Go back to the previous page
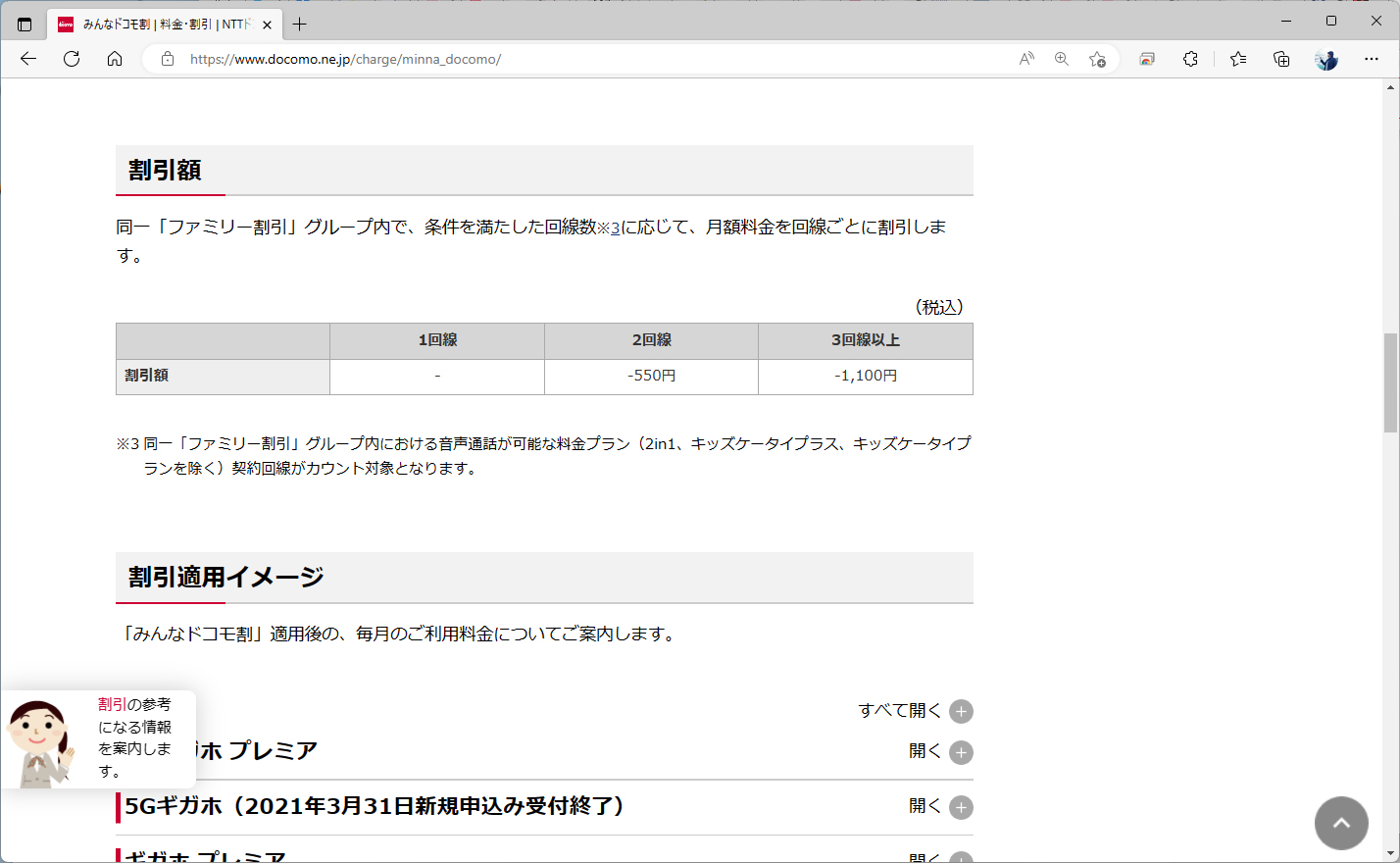The image size is (1400, 863). click(26, 59)
